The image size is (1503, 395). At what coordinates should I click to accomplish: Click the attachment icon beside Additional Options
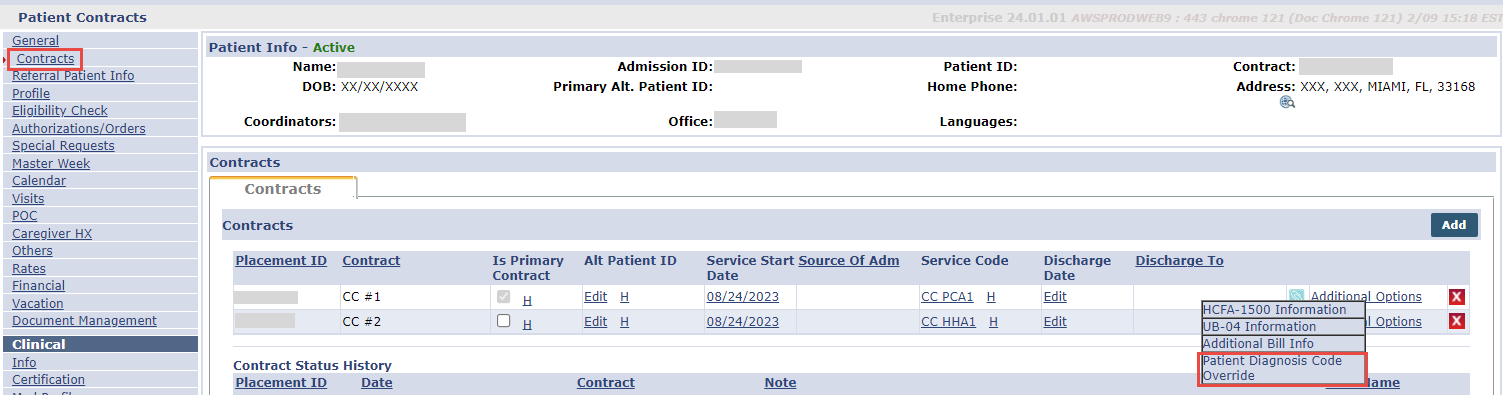[x=1297, y=296]
